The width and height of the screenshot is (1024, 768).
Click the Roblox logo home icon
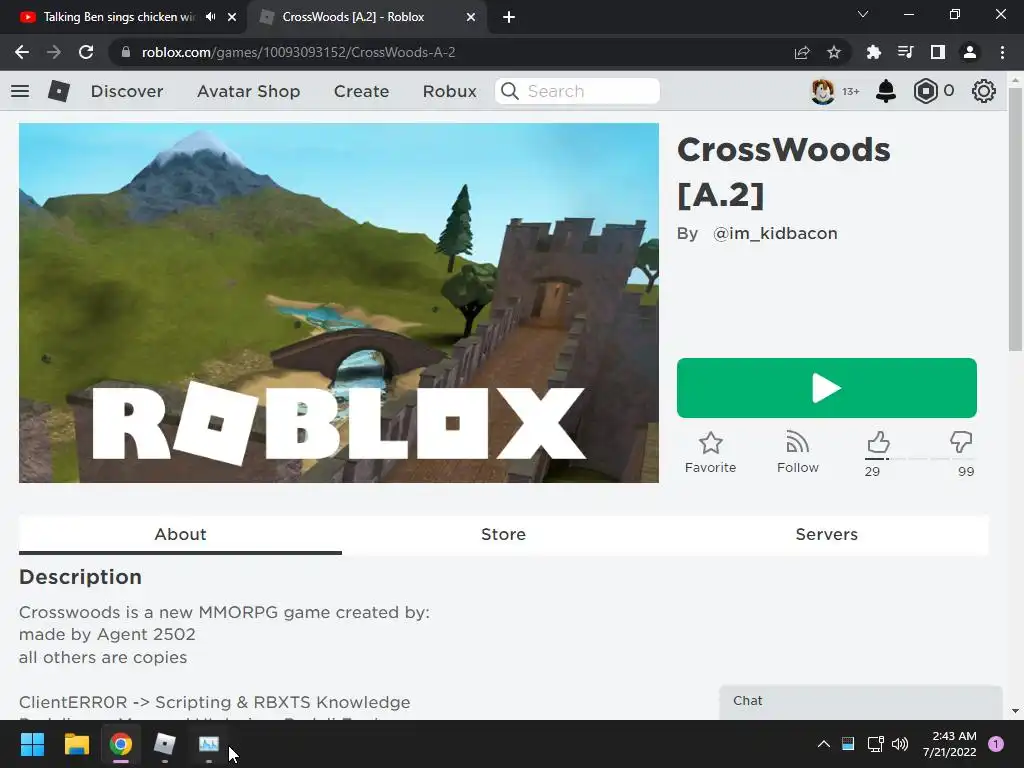pyautogui.click(x=59, y=91)
